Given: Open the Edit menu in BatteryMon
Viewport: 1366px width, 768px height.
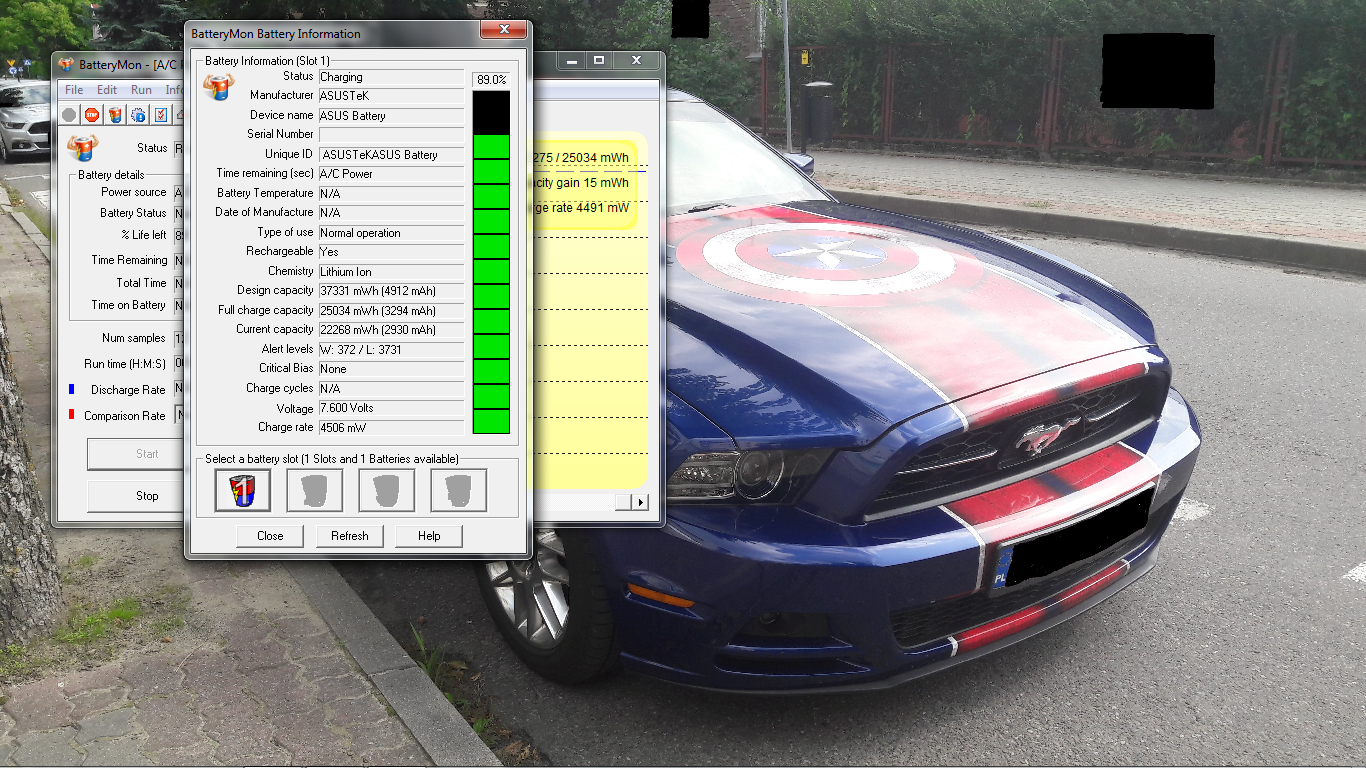Looking at the screenshot, I should click(107, 90).
